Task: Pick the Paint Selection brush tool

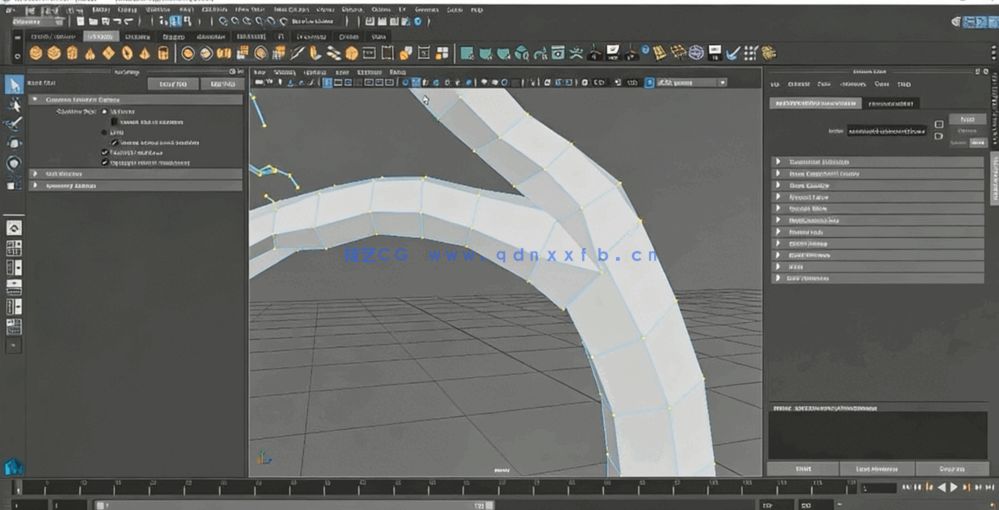Action: pyautogui.click(x=14, y=124)
